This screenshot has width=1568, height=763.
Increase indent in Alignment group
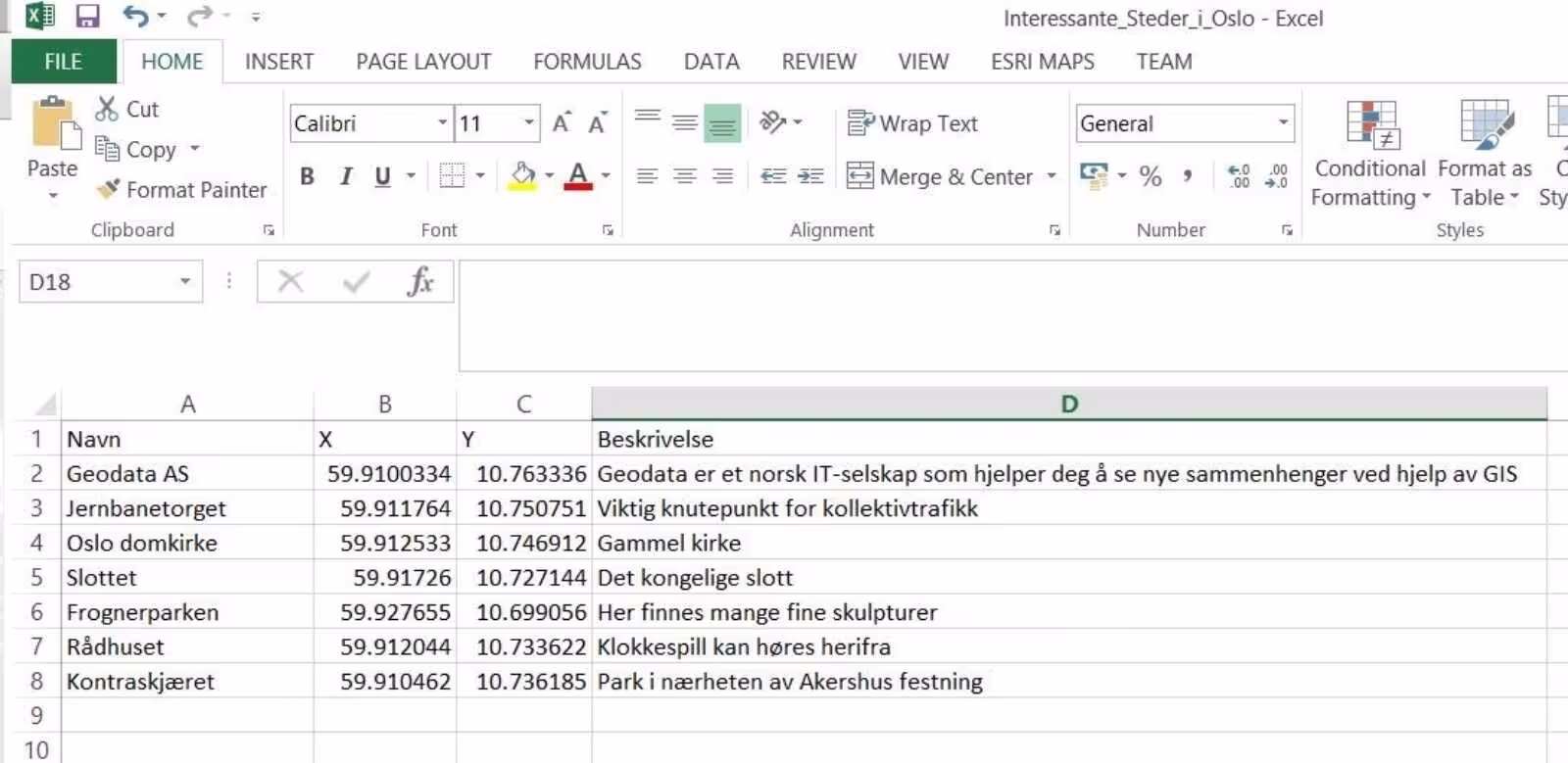[x=810, y=176]
